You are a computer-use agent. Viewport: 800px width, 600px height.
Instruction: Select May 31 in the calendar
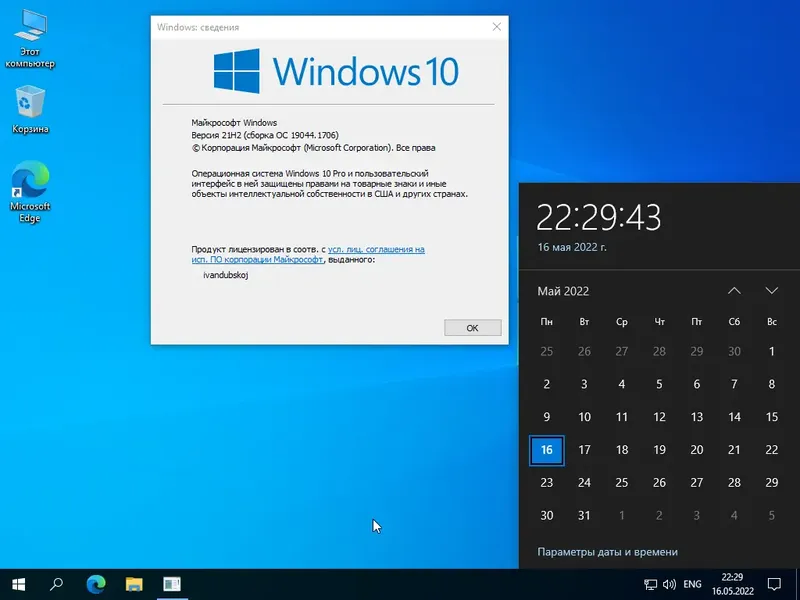pos(584,515)
